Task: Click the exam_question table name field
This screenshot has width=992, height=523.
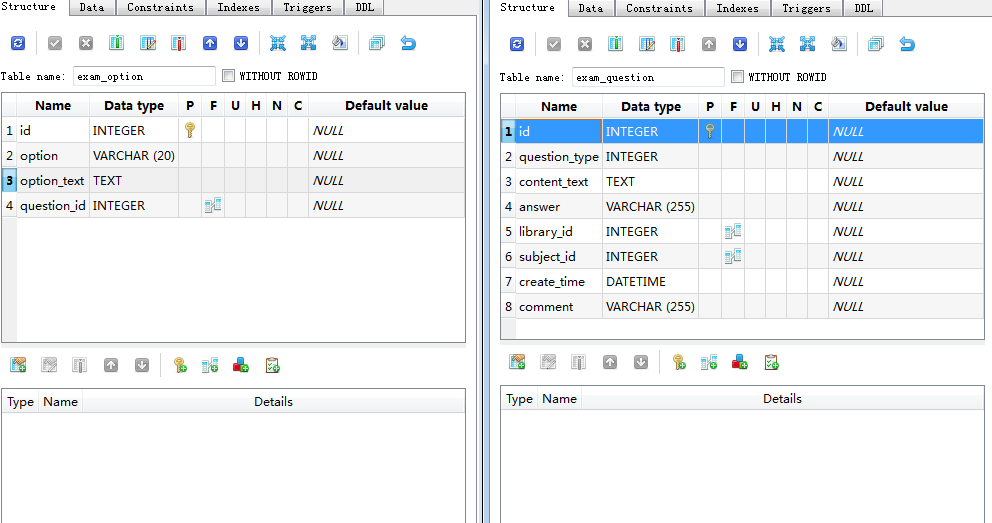Action: click(x=648, y=77)
